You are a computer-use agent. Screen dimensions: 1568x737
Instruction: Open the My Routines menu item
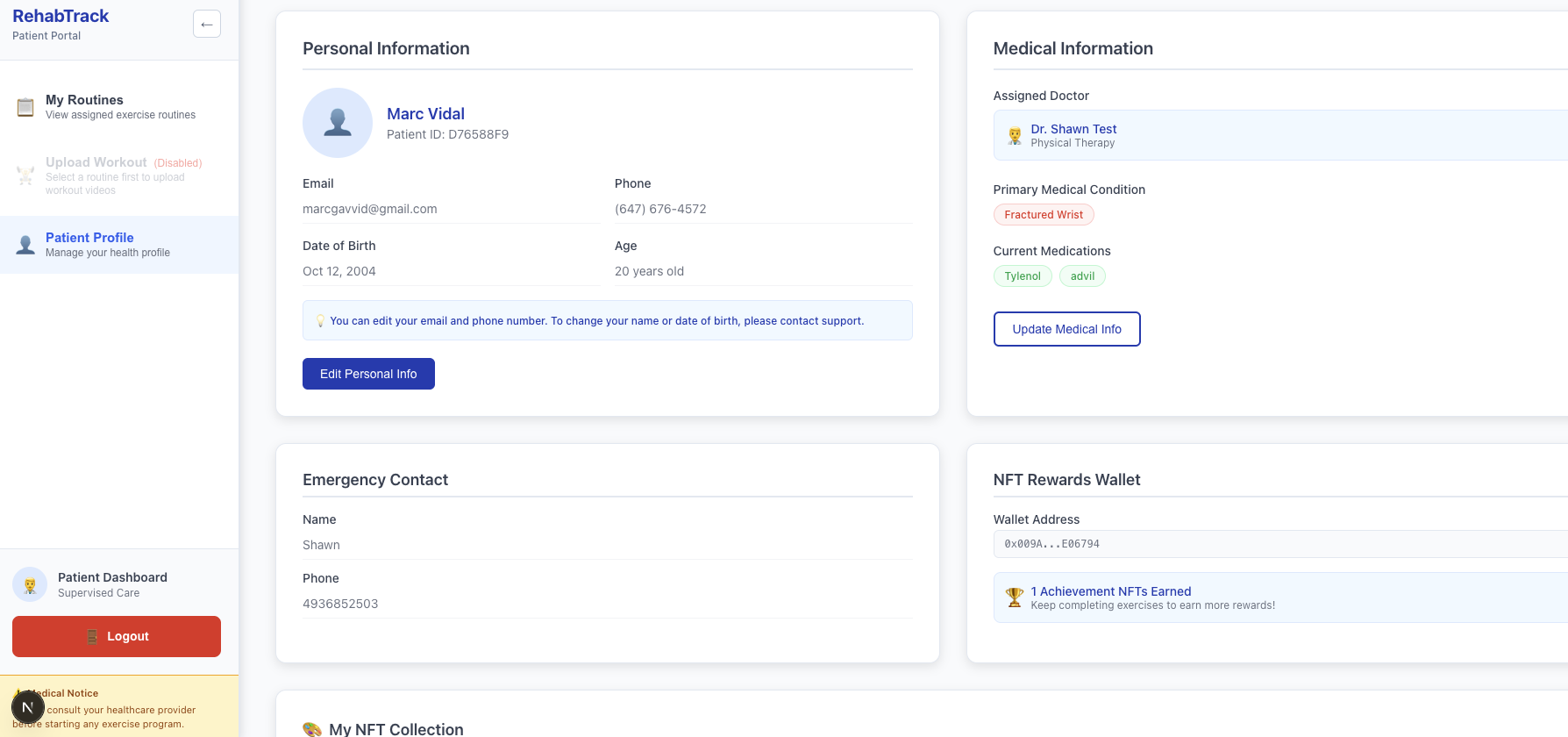pos(120,106)
